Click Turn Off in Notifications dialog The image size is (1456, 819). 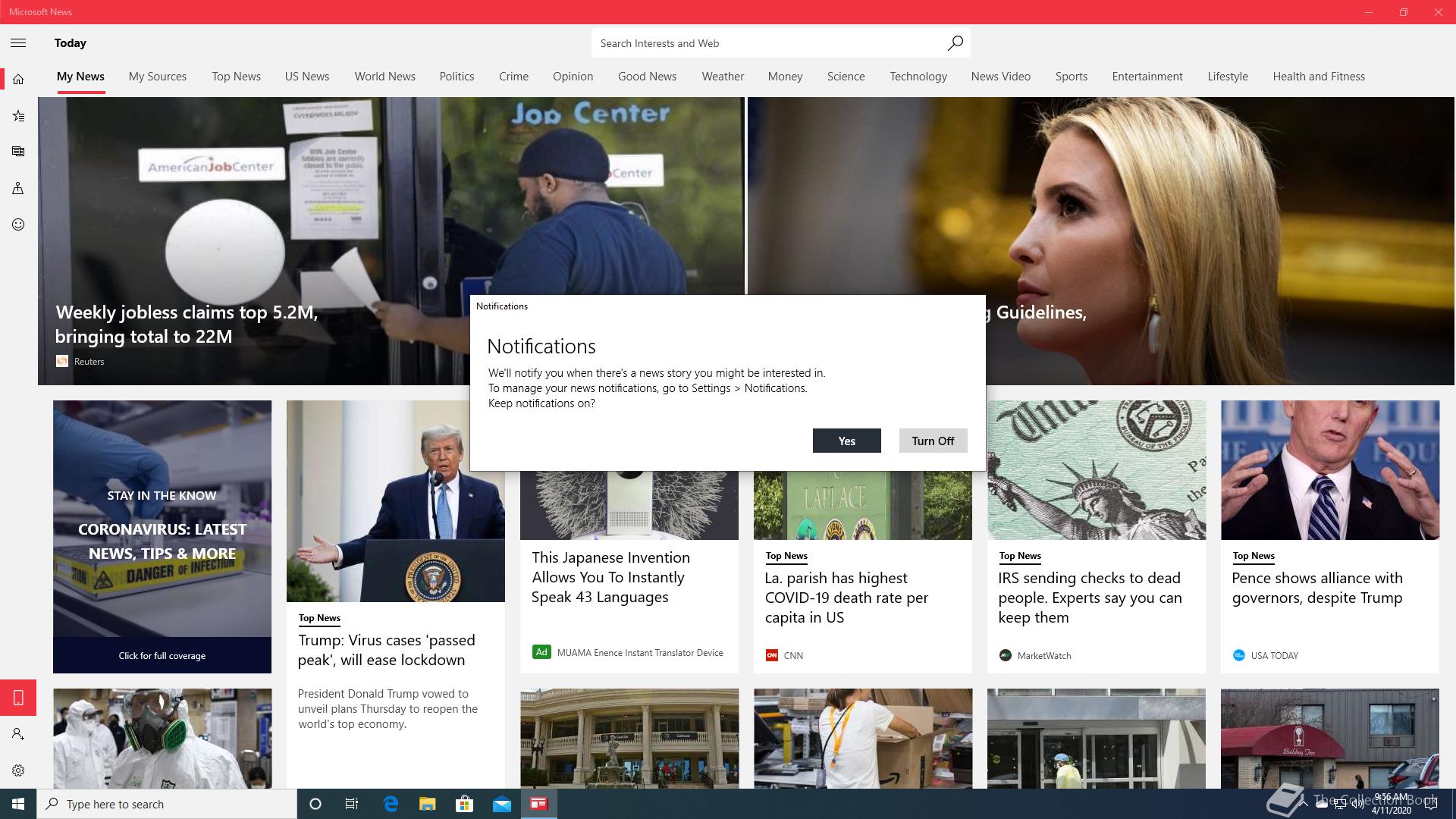pos(933,441)
